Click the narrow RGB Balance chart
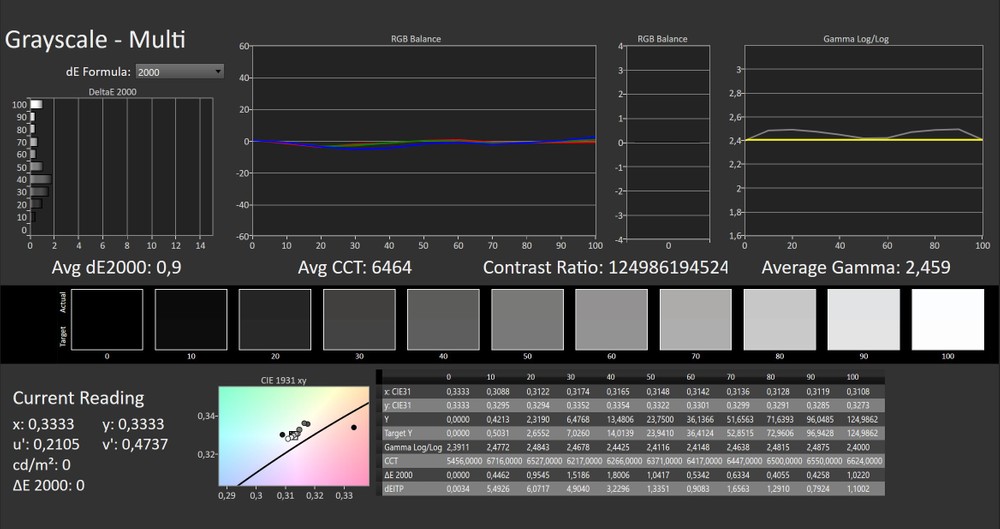1000x529 pixels. 668,142
